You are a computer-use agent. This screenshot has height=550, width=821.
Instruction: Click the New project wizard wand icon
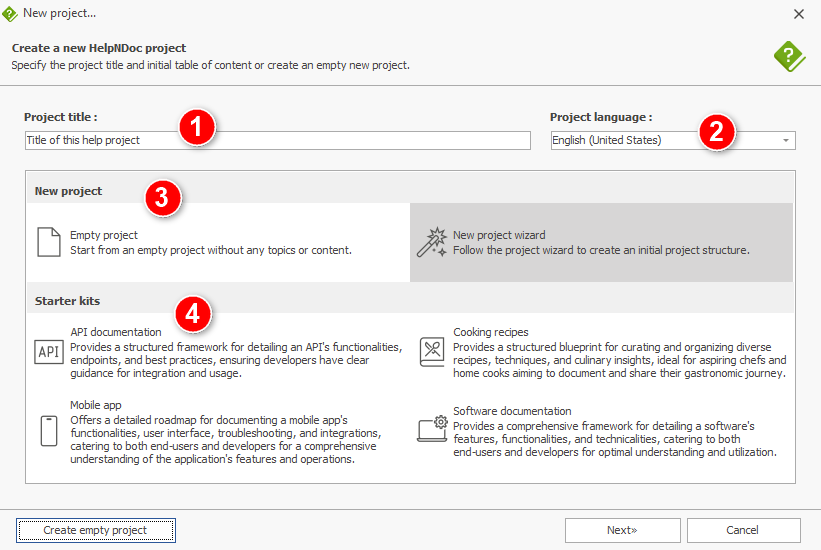coord(432,242)
